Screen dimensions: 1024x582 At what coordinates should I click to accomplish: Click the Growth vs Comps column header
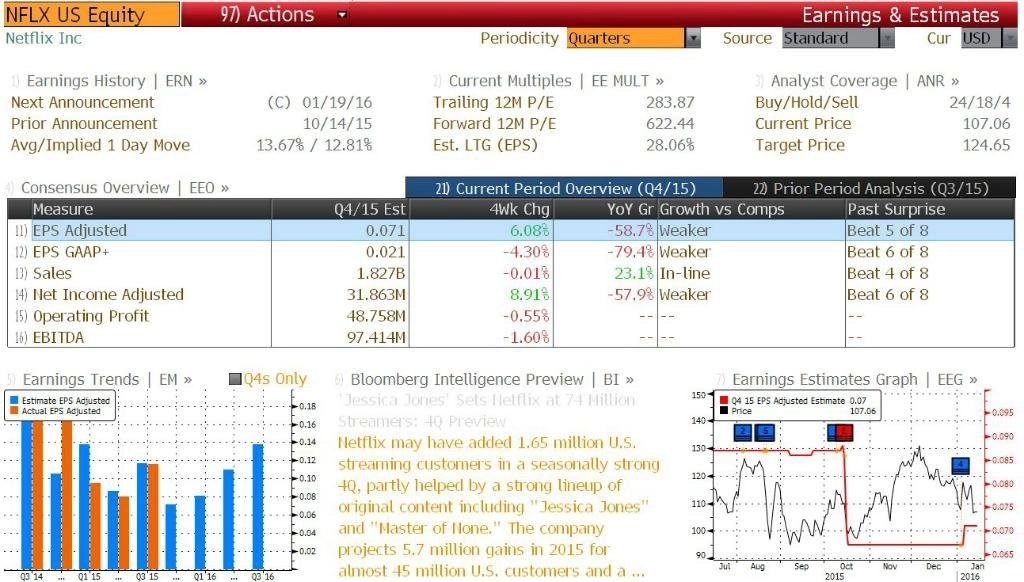[750, 210]
